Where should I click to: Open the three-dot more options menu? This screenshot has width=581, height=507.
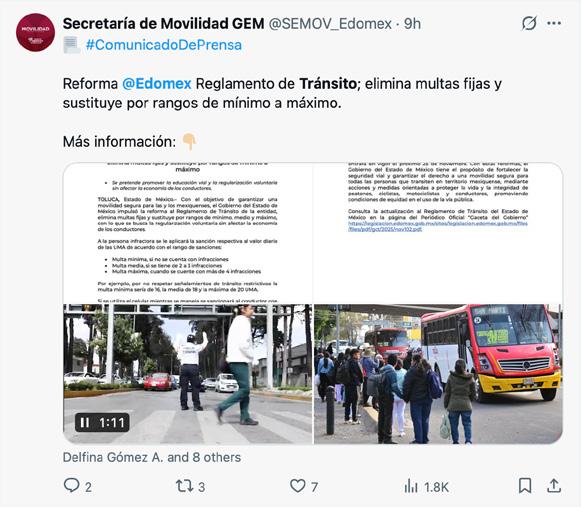(554, 23)
